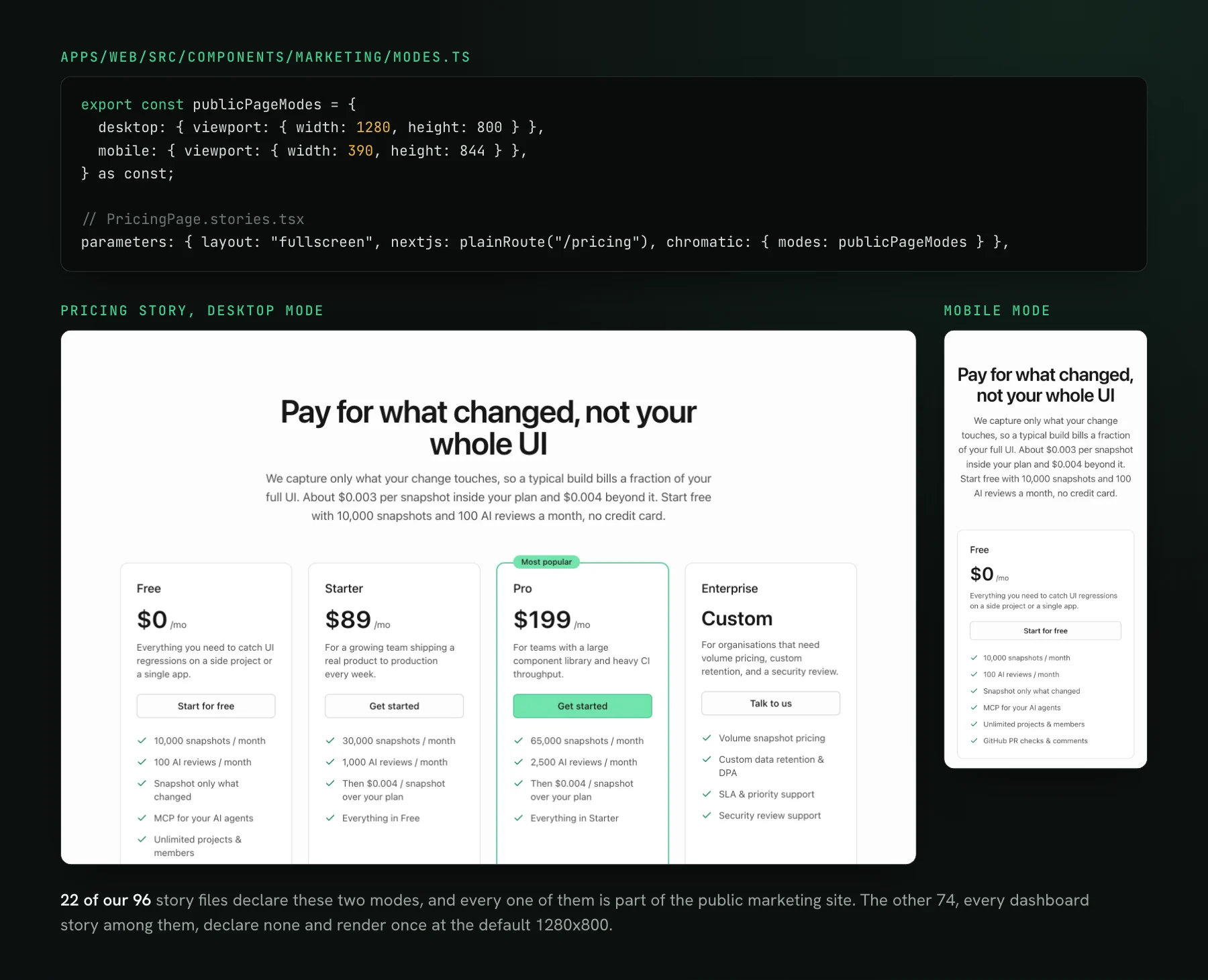Click checkmark beside mobile Unlimited projects & members
This screenshot has height=980, width=1208.
pyautogui.click(x=974, y=724)
